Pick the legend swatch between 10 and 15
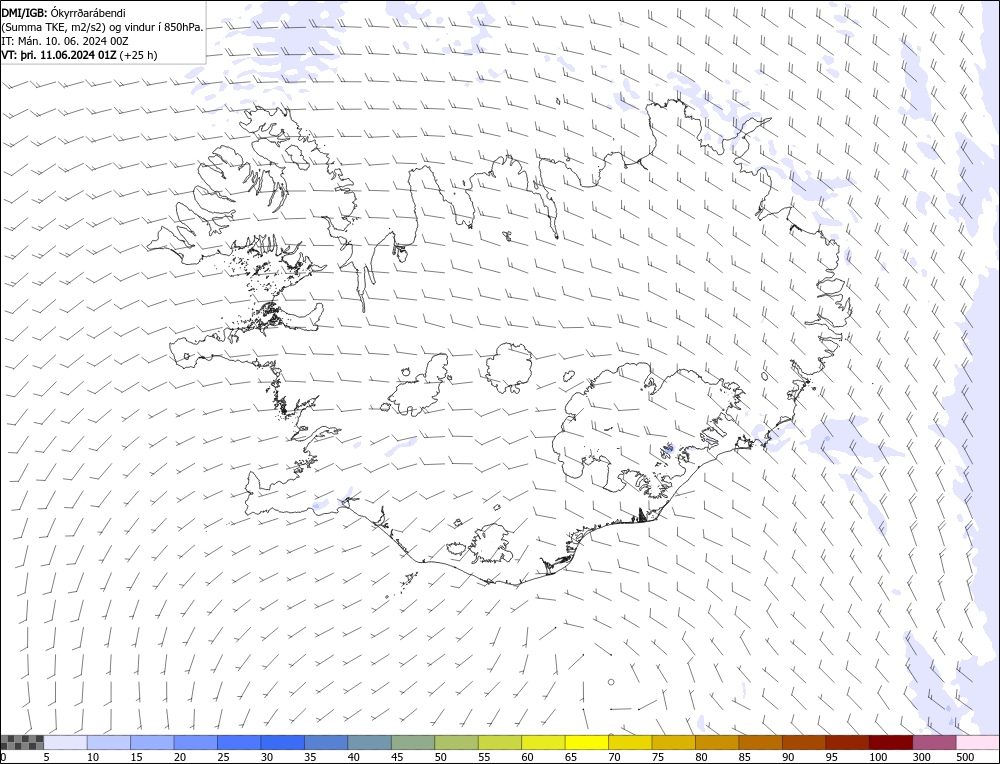This screenshot has height=764, width=1000. [x=109, y=742]
